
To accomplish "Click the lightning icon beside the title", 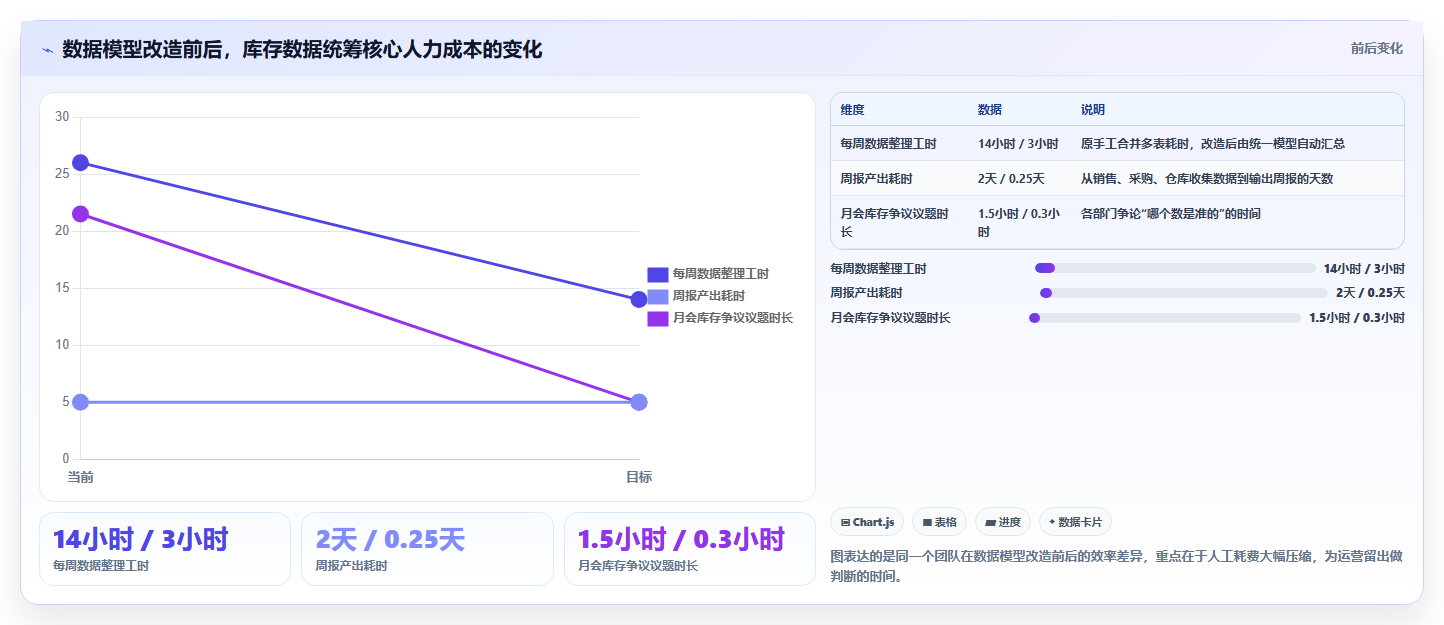I will tap(47, 50).
